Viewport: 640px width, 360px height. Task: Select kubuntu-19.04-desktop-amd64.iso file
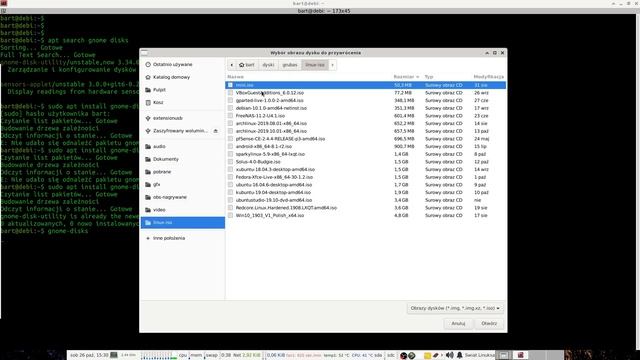click(x=366, y=192)
